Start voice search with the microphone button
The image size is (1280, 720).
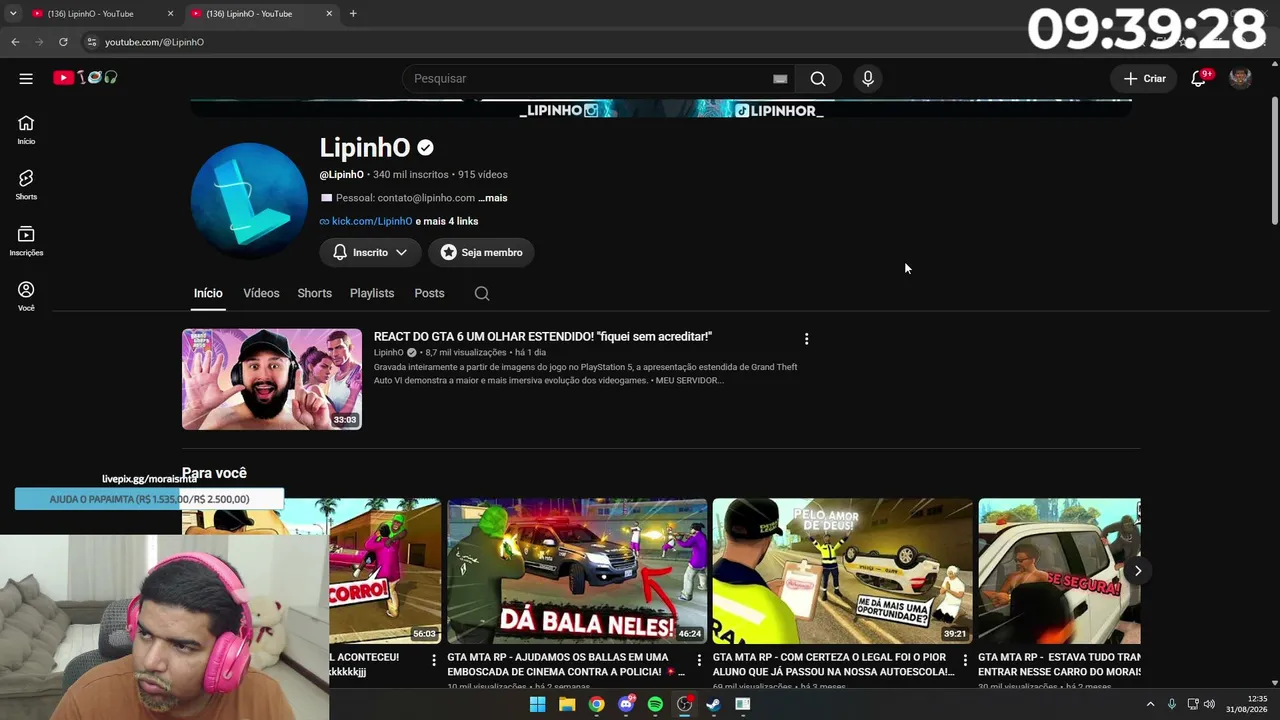point(868,78)
